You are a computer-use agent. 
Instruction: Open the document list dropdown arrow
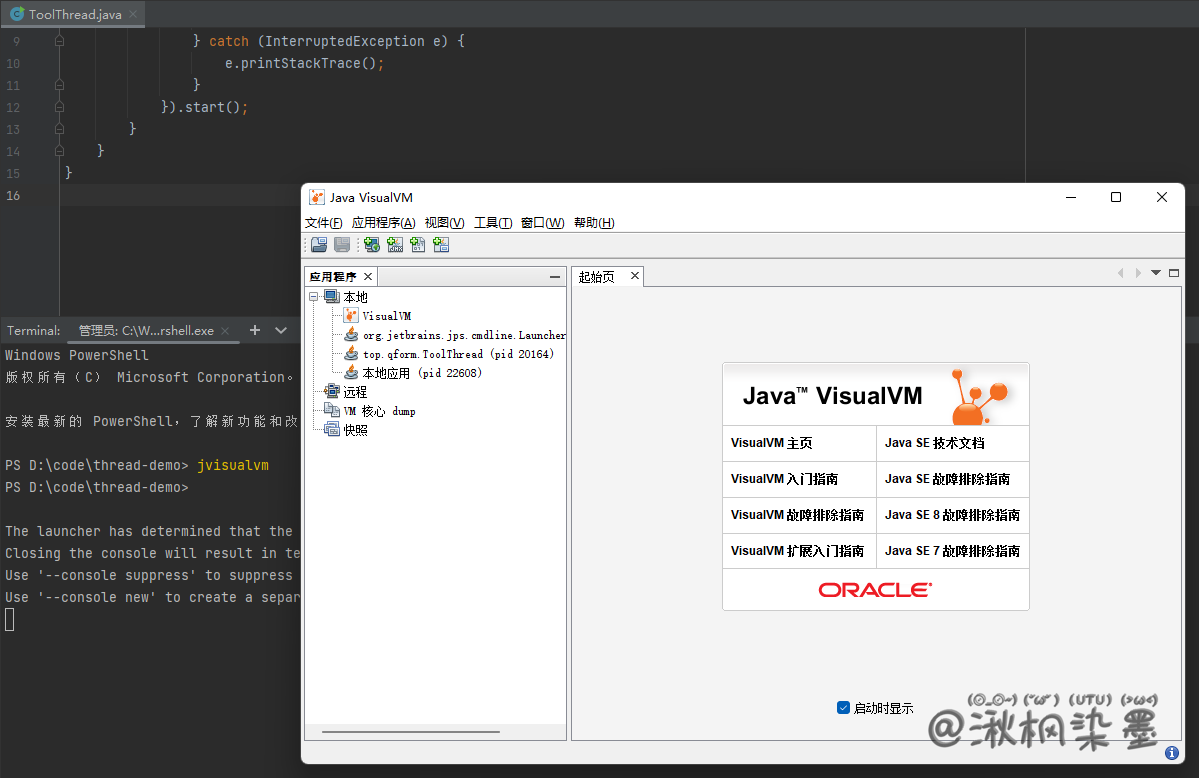[1156, 273]
